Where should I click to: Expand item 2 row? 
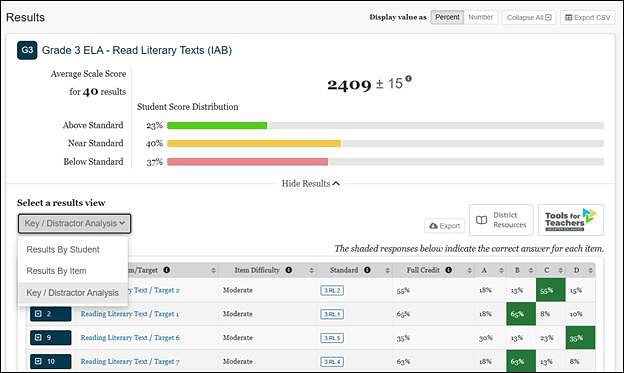pyautogui.click(x=51, y=314)
